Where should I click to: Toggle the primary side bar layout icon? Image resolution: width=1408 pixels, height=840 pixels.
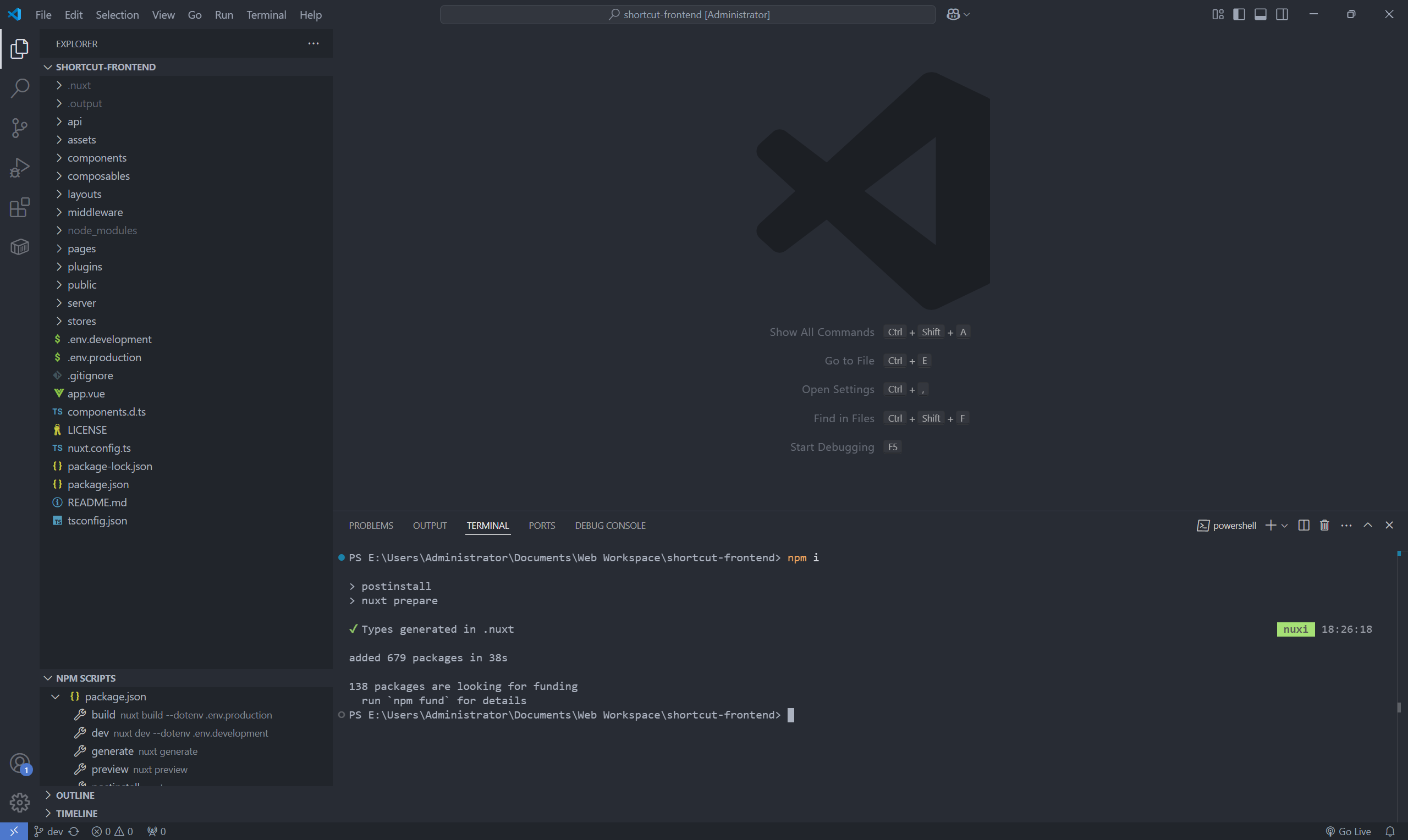point(1239,15)
